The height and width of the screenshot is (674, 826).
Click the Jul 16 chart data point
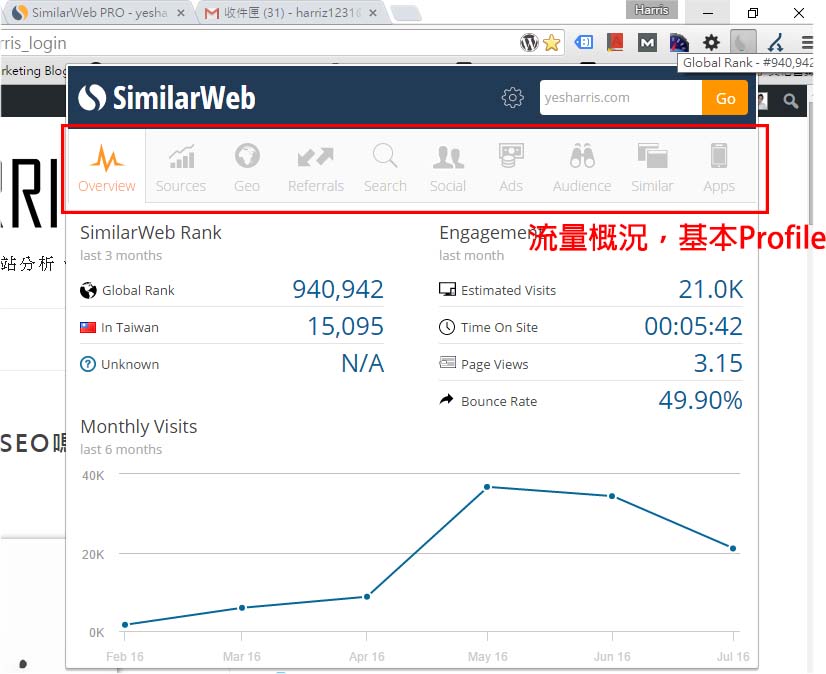(x=733, y=548)
